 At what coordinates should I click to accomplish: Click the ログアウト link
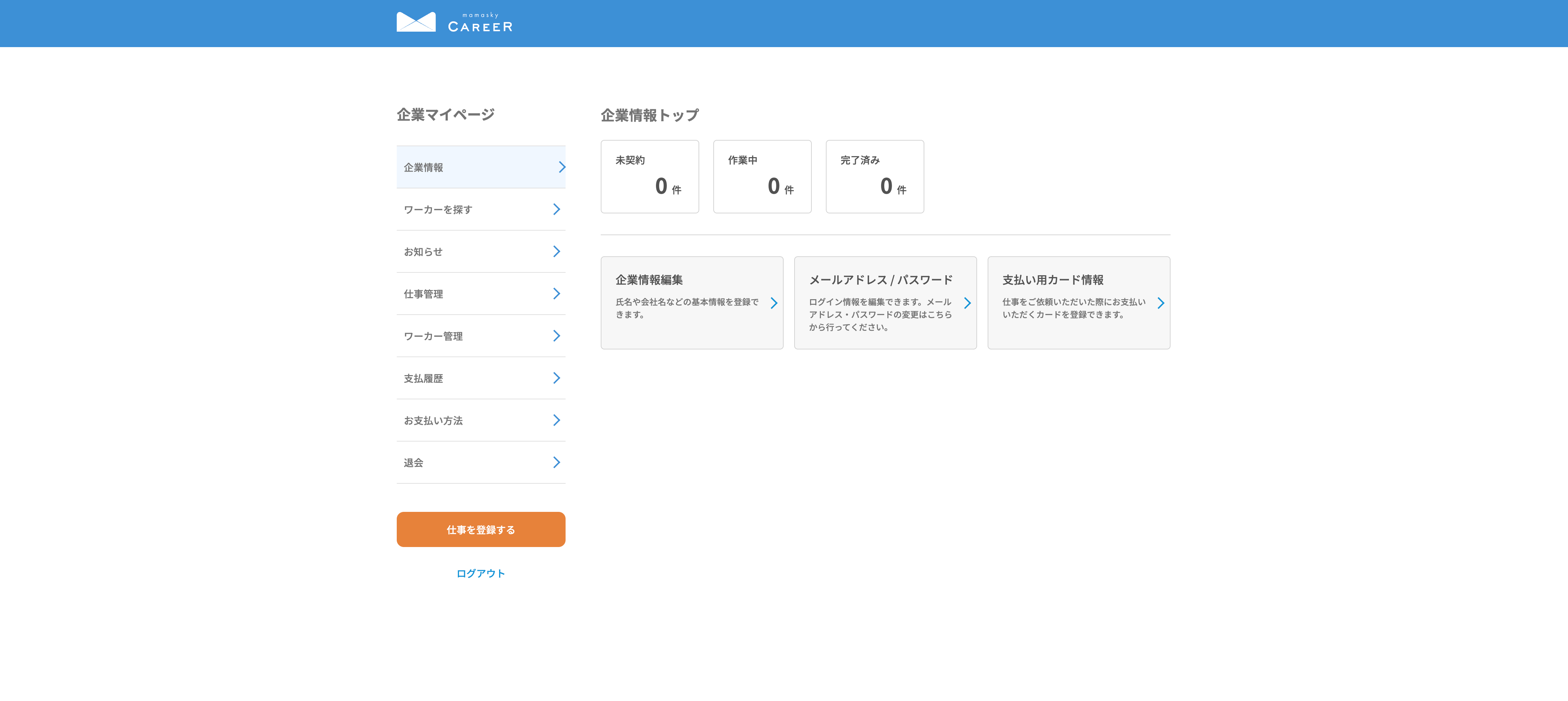click(480, 573)
